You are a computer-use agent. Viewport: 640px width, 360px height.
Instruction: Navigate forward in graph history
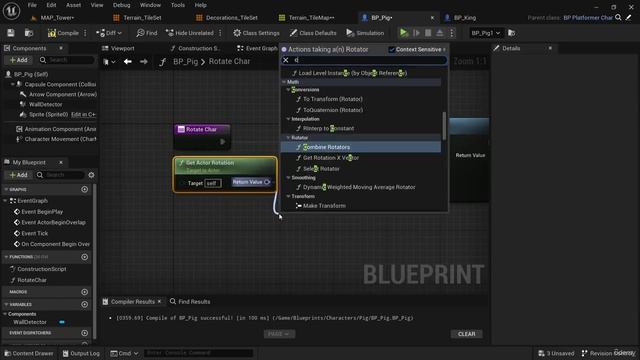click(x=143, y=62)
